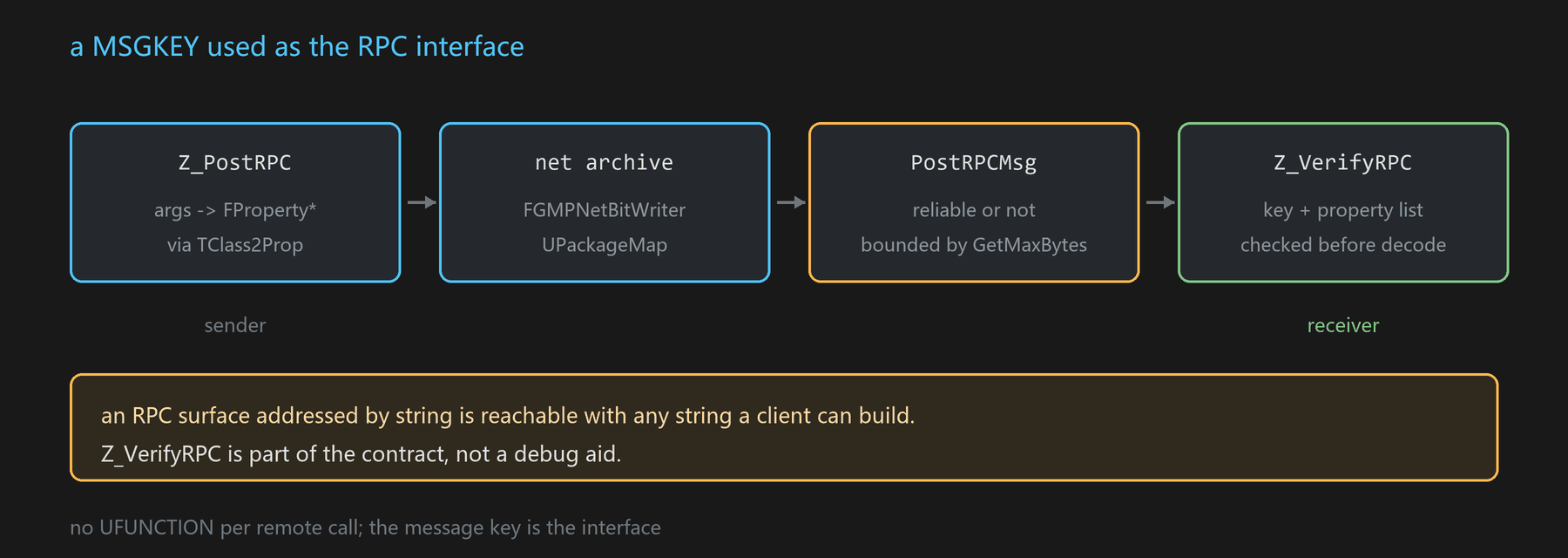Click 'bounded by GetMaxBytes' line
This screenshot has height=558, width=1568.
[974, 245]
